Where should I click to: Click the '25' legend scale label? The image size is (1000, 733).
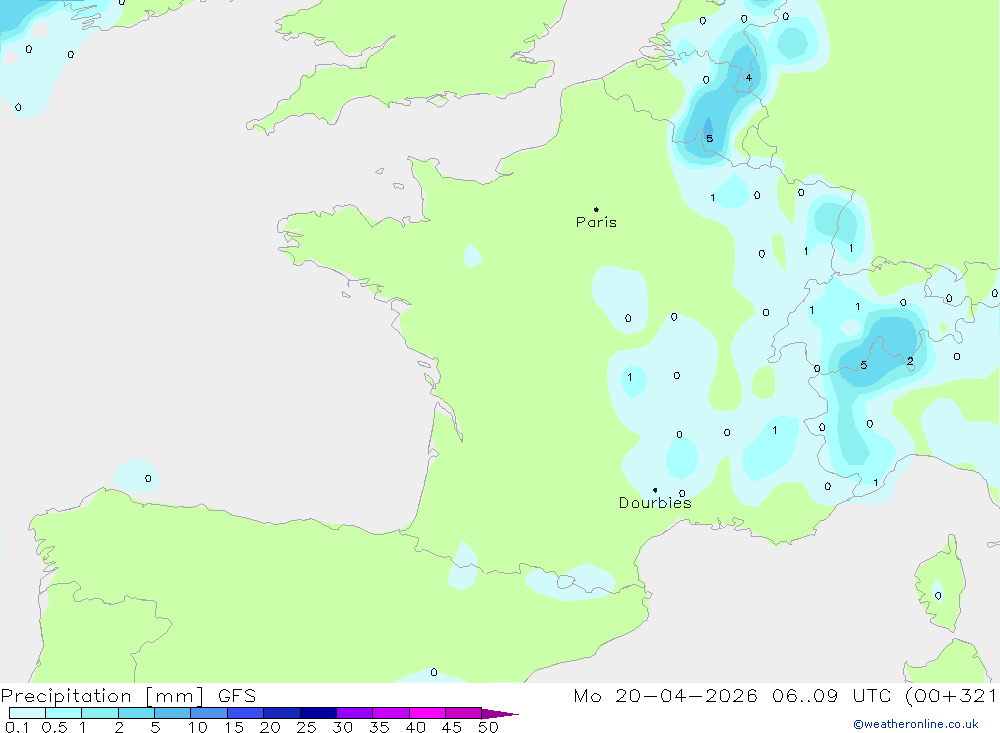tap(307, 727)
